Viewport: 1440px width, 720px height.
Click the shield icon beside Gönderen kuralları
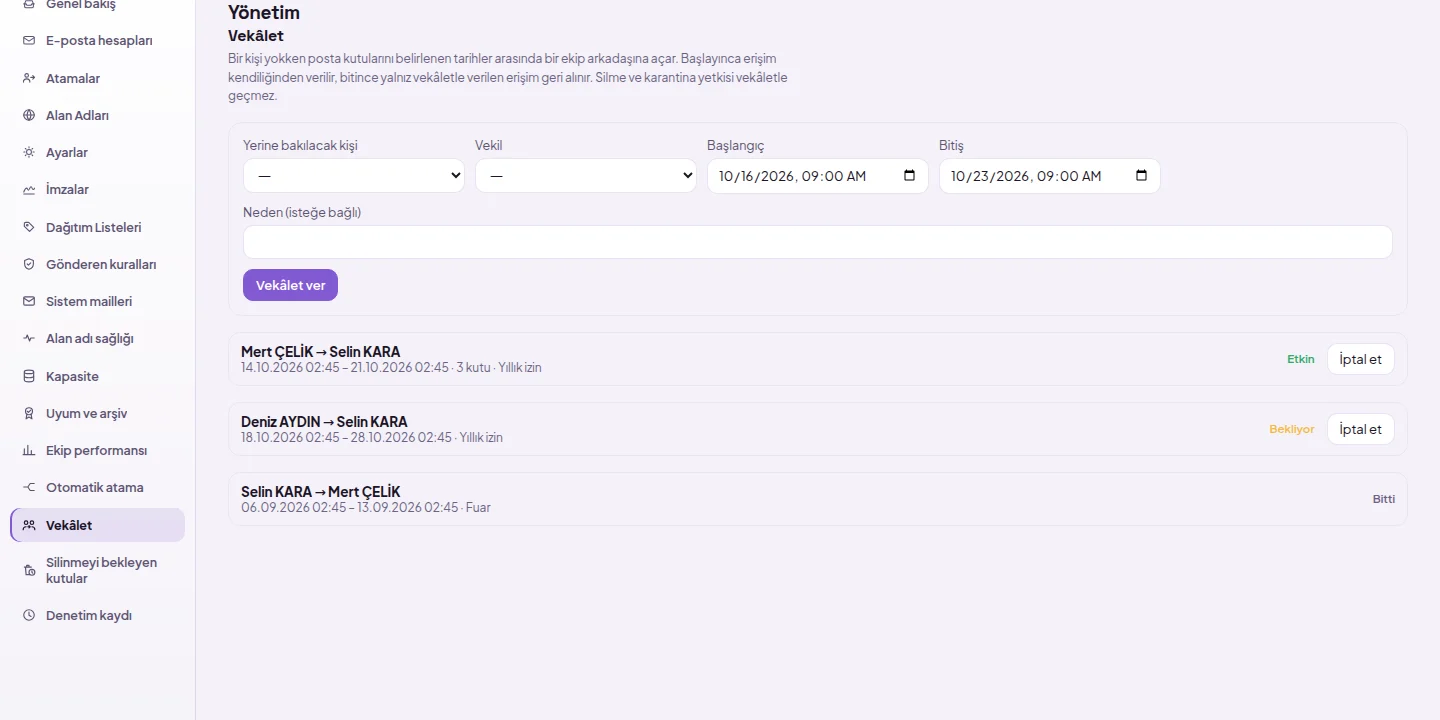click(x=29, y=264)
